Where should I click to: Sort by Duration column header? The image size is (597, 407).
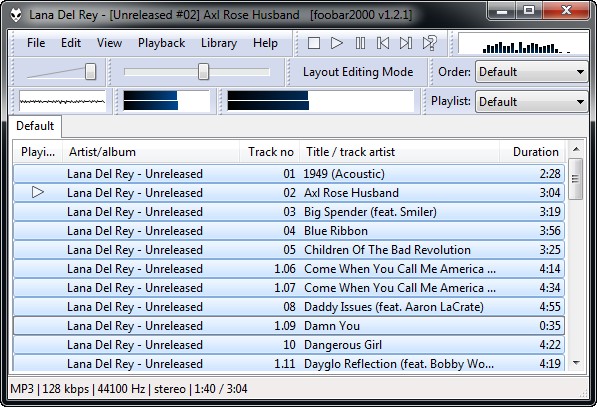532,152
